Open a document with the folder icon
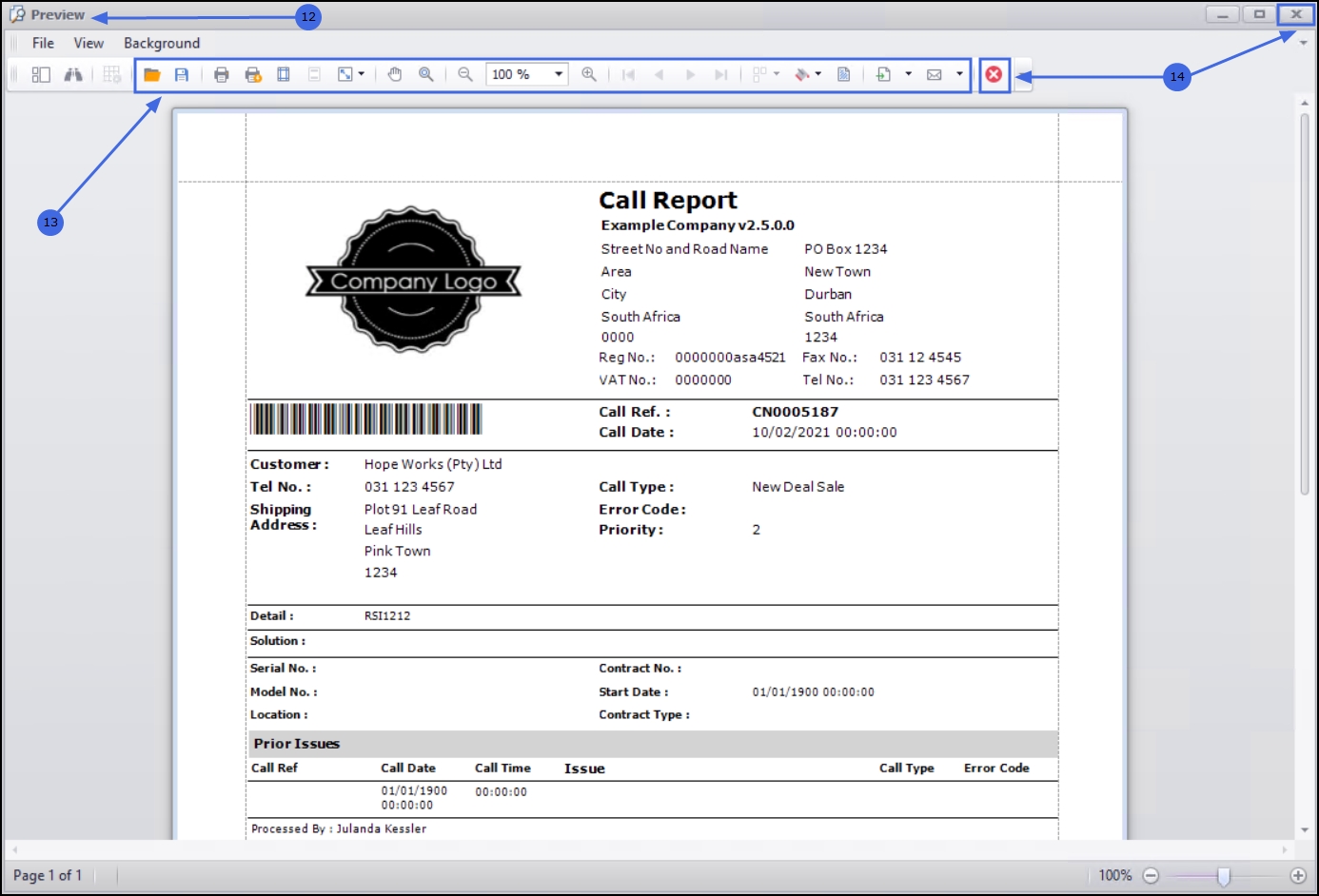Viewport: 1319px width, 896px height. pos(151,74)
